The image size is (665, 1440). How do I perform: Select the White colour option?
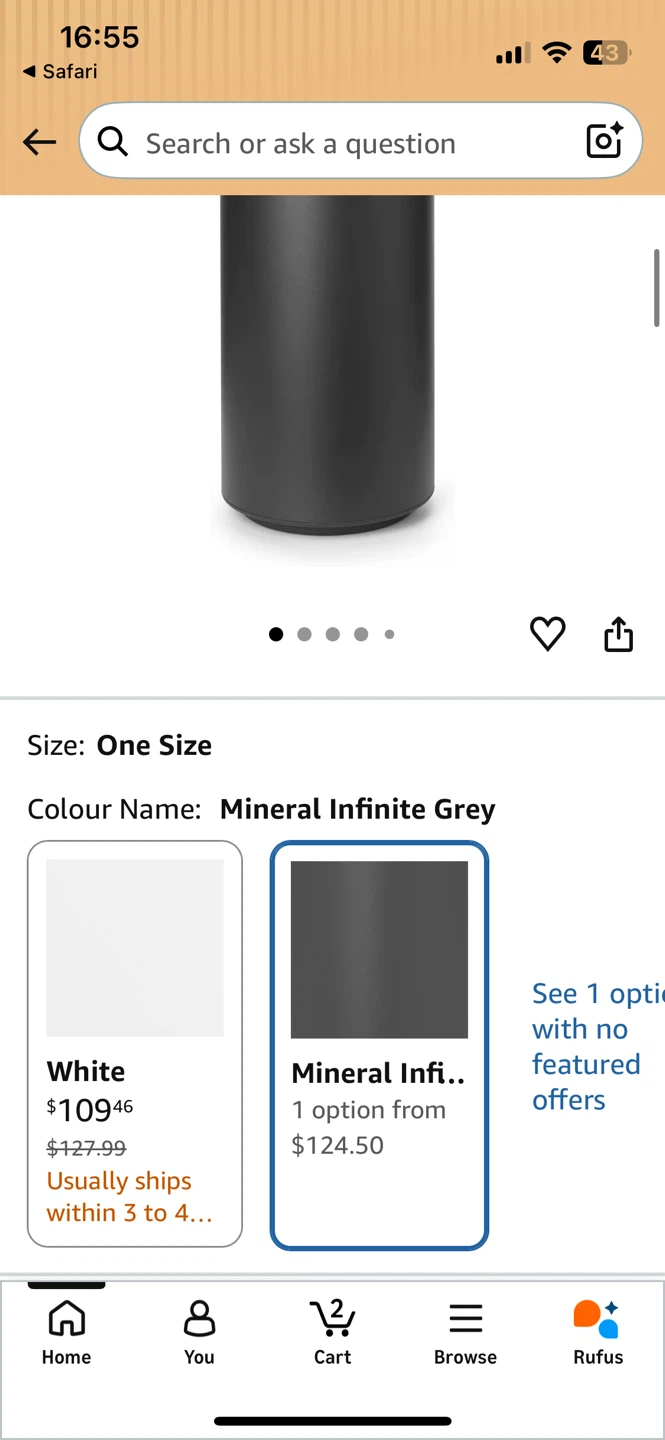click(x=135, y=1044)
